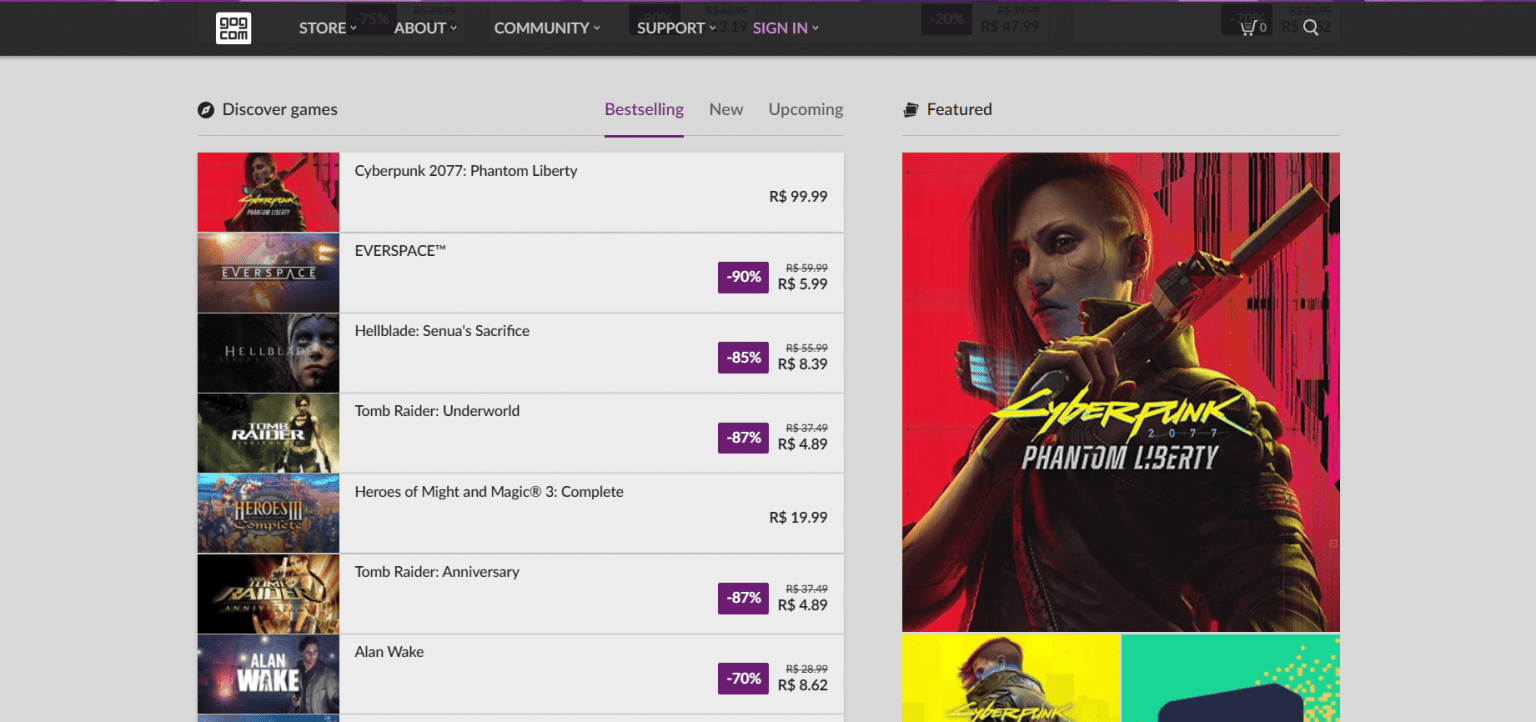This screenshot has height=722, width=1536.
Task: Click the EVERSPACE cover art
Action: [268, 272]
